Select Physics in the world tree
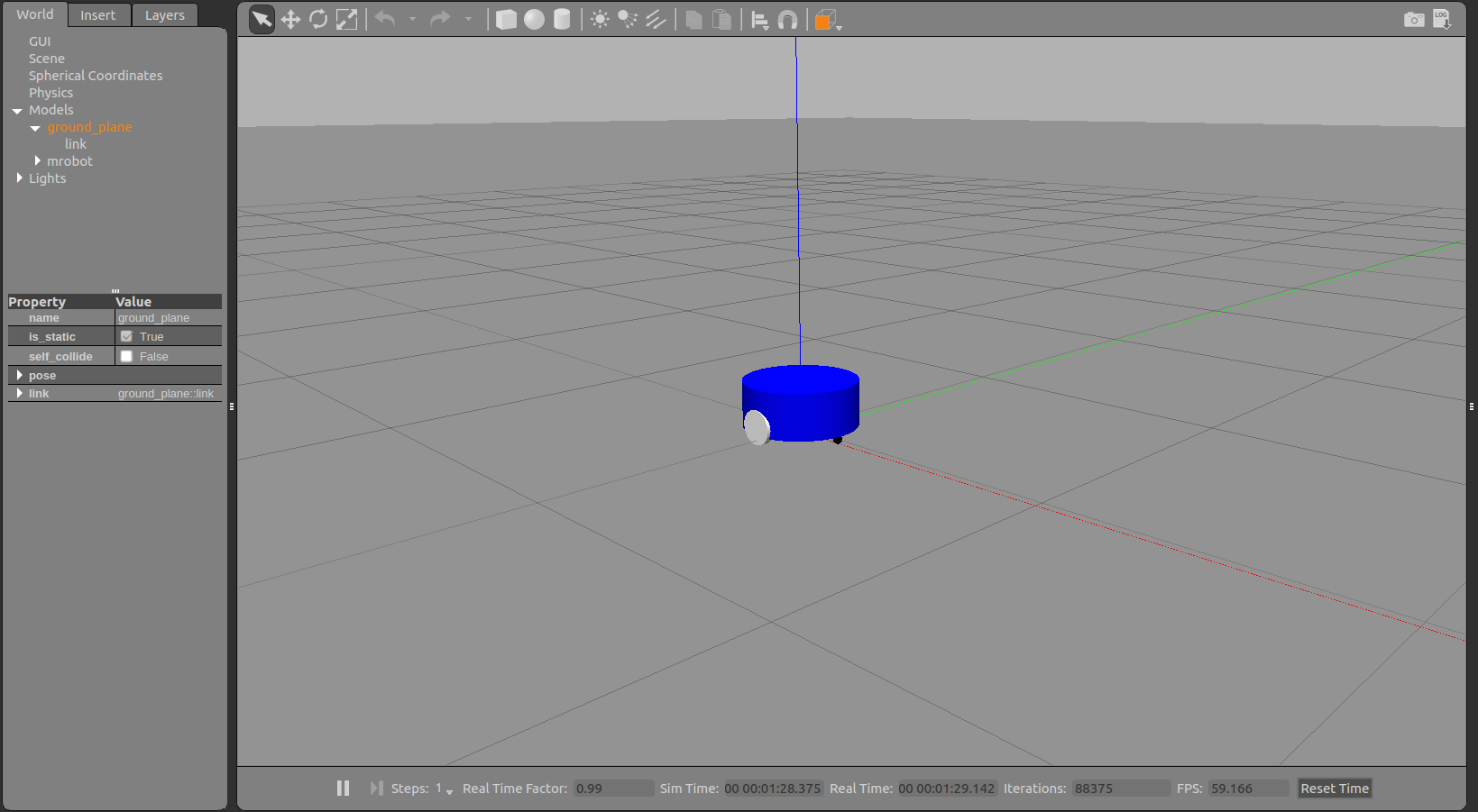This screenshot has height=812, width=1478. [x=51, y=93]
